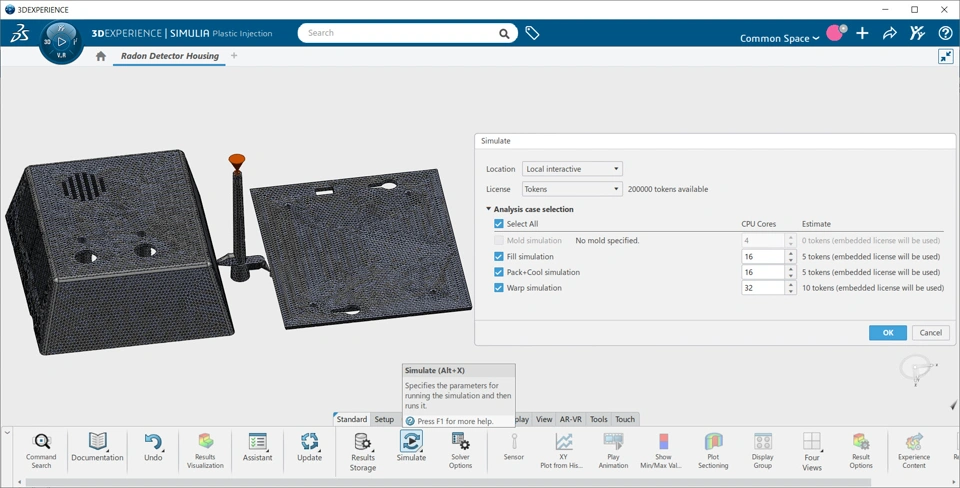Screen dimensions: 960x488
Task: Click the plus add icon in top bar
Action: tap(862, 33)
